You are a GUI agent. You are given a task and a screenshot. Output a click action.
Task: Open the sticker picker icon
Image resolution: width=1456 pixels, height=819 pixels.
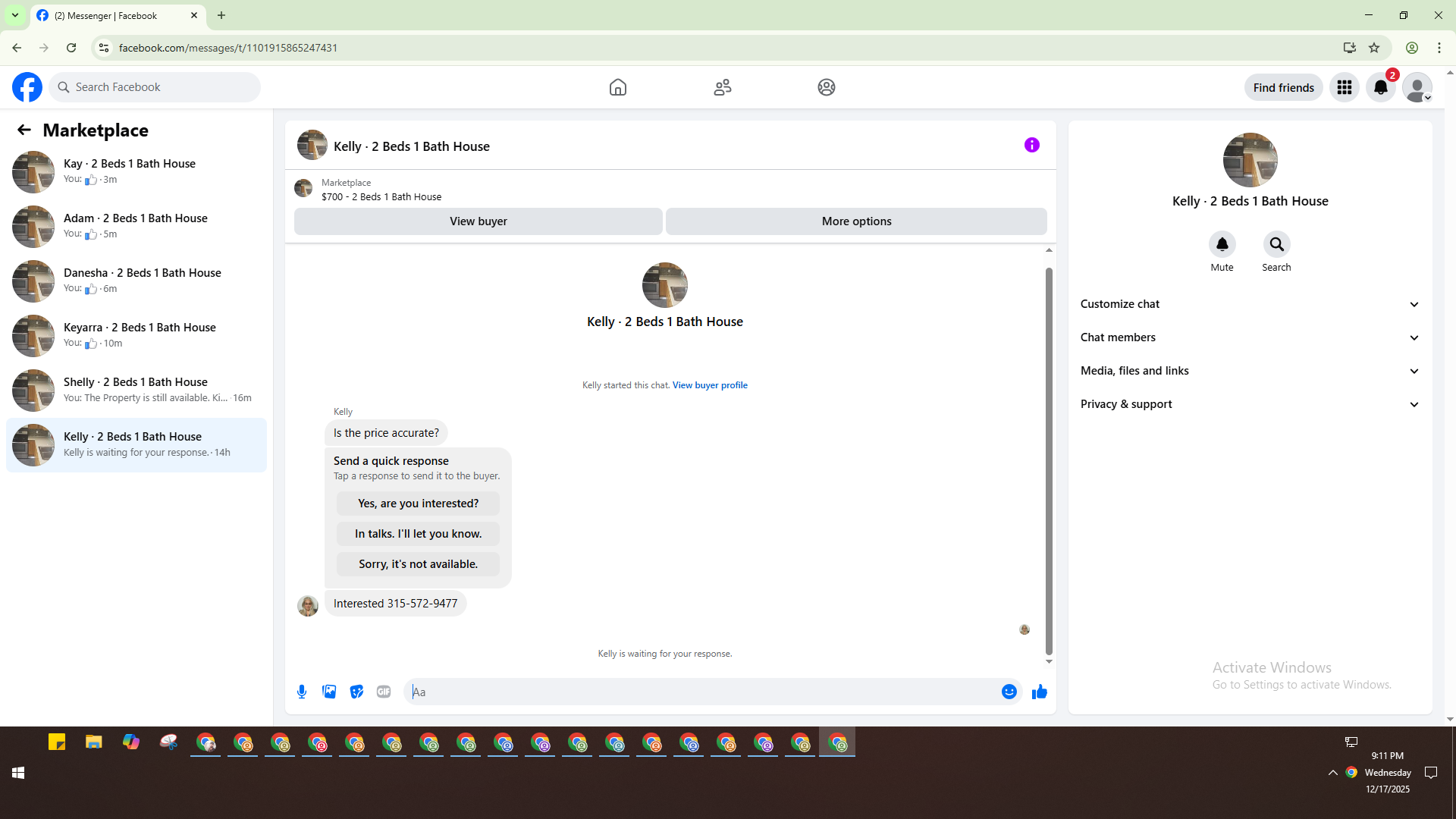(x=356, y=692)
